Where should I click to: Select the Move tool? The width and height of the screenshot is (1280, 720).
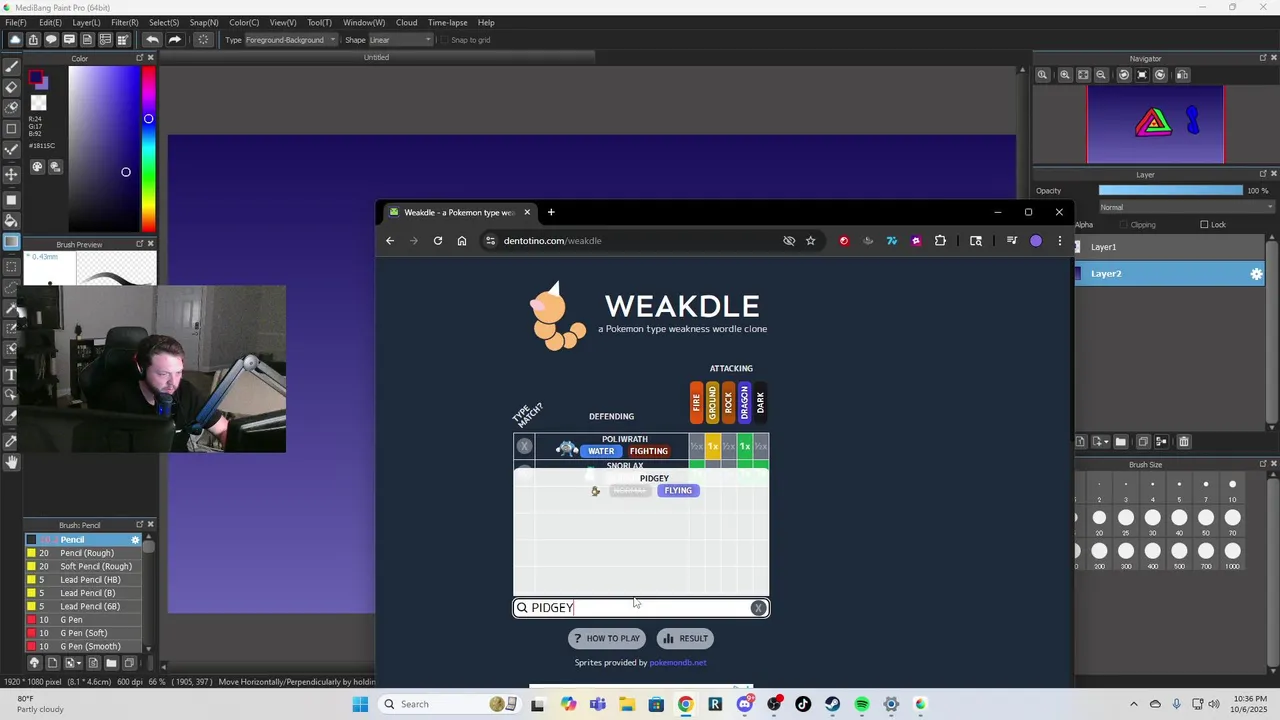11,174
